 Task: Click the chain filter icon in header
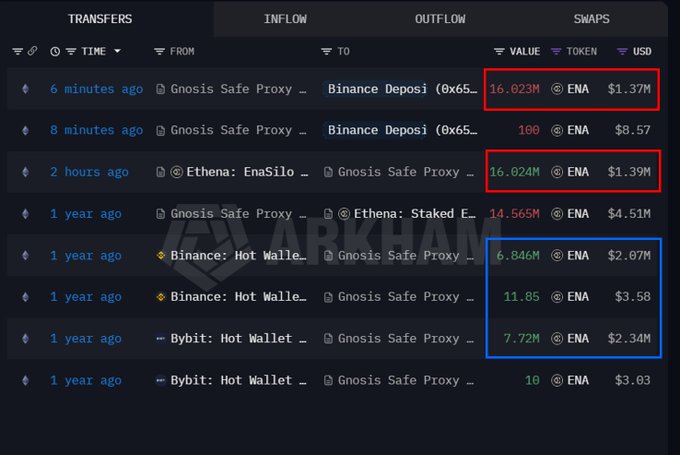pos(17,51)
